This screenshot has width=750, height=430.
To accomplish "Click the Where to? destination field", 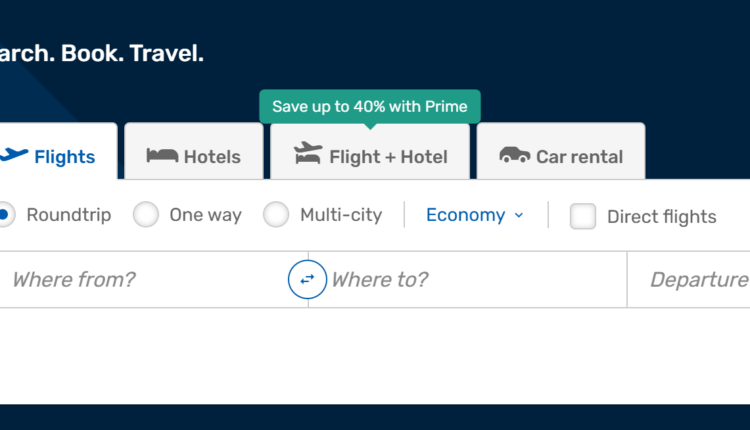I will [x=470, y=280].
